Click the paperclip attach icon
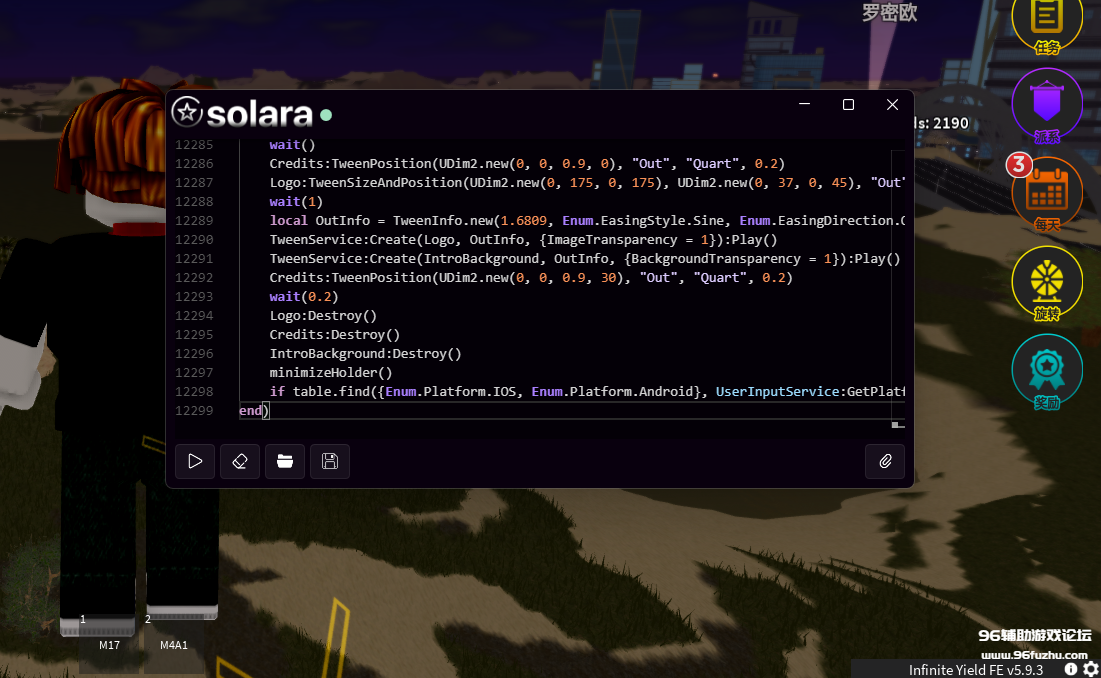 point(885,461)
